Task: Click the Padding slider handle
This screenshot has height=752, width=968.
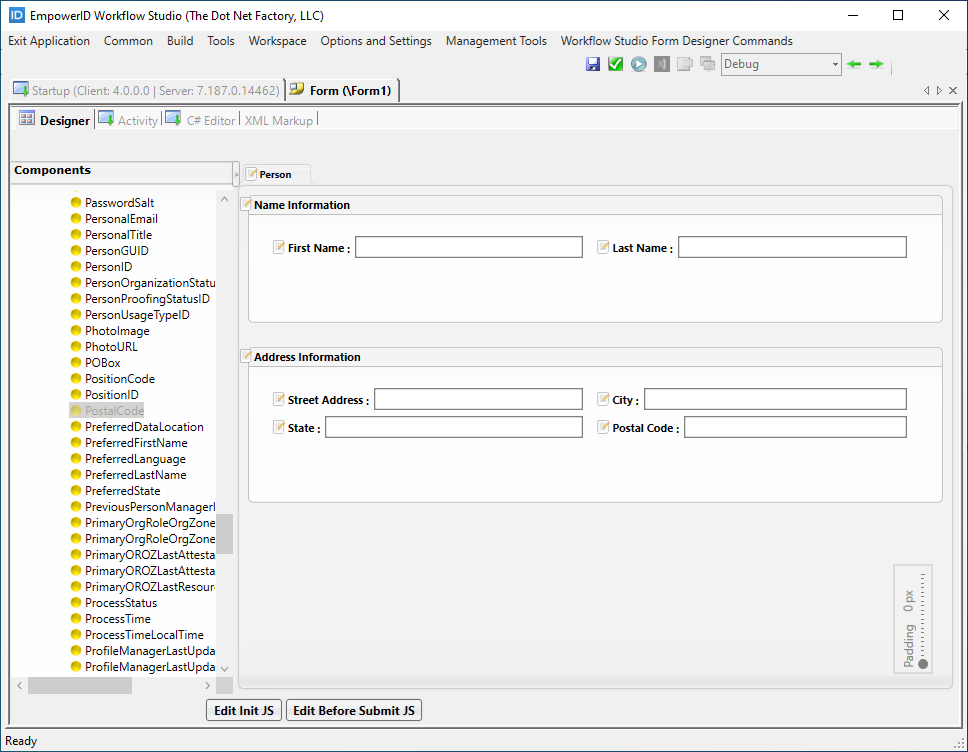Action: (x=922, y=664)
